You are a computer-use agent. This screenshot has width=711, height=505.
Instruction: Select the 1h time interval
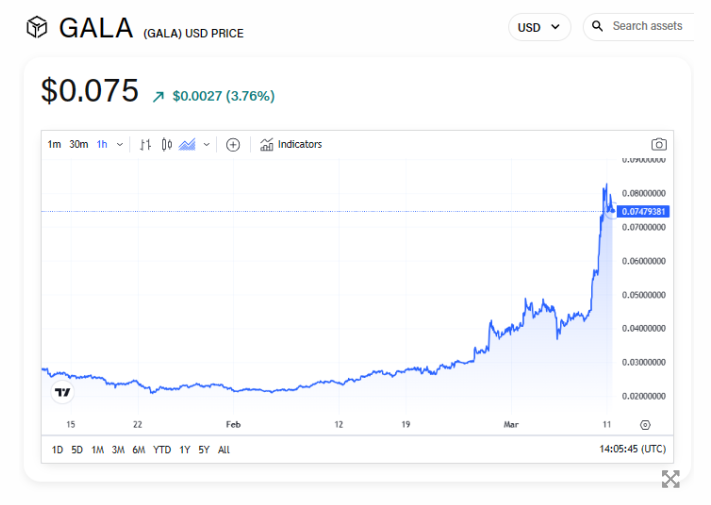pos(102,145)
